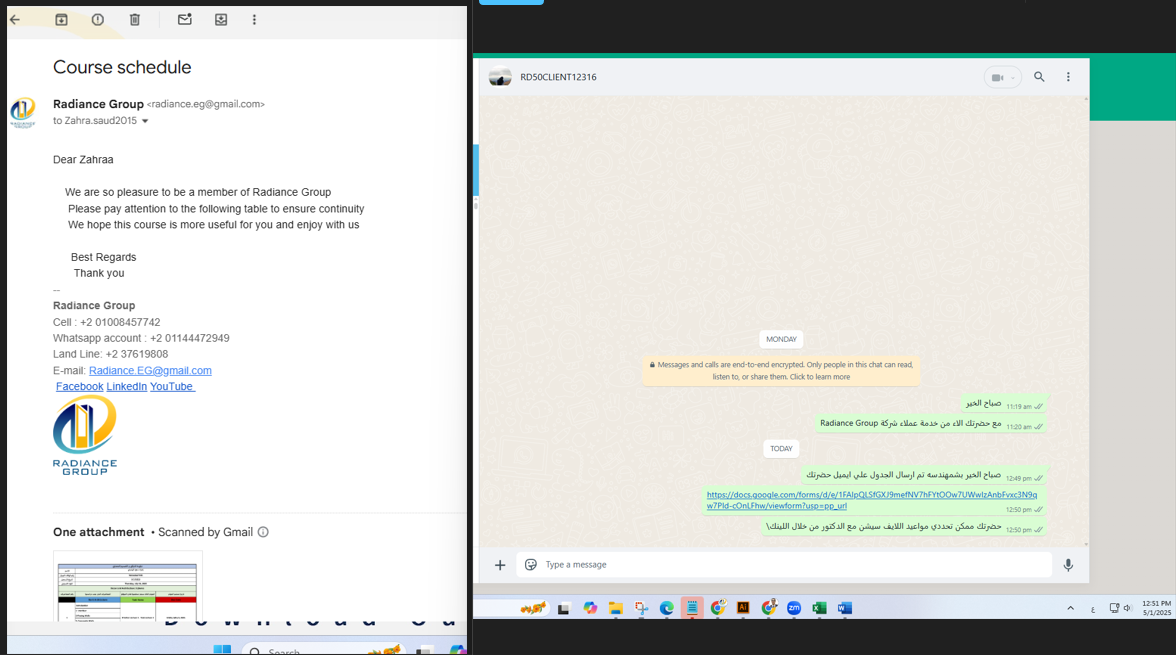This screenshot has height=655, width=1176.
Task: Click the message sent at 11:19 am
Action: point(1004,404)
